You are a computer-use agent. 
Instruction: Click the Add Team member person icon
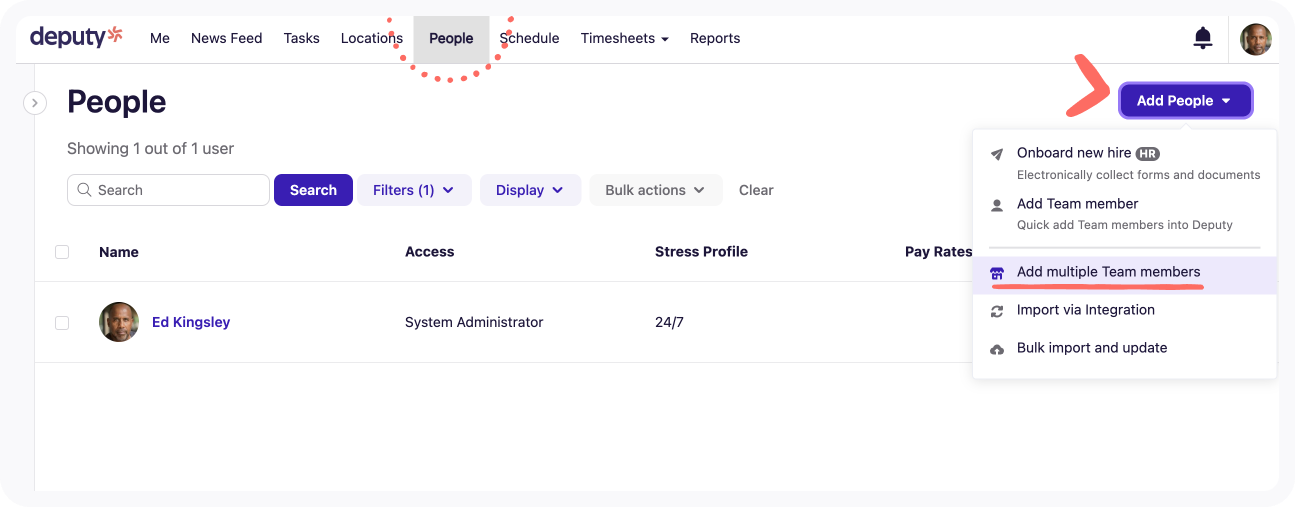[x=997, y=205]
